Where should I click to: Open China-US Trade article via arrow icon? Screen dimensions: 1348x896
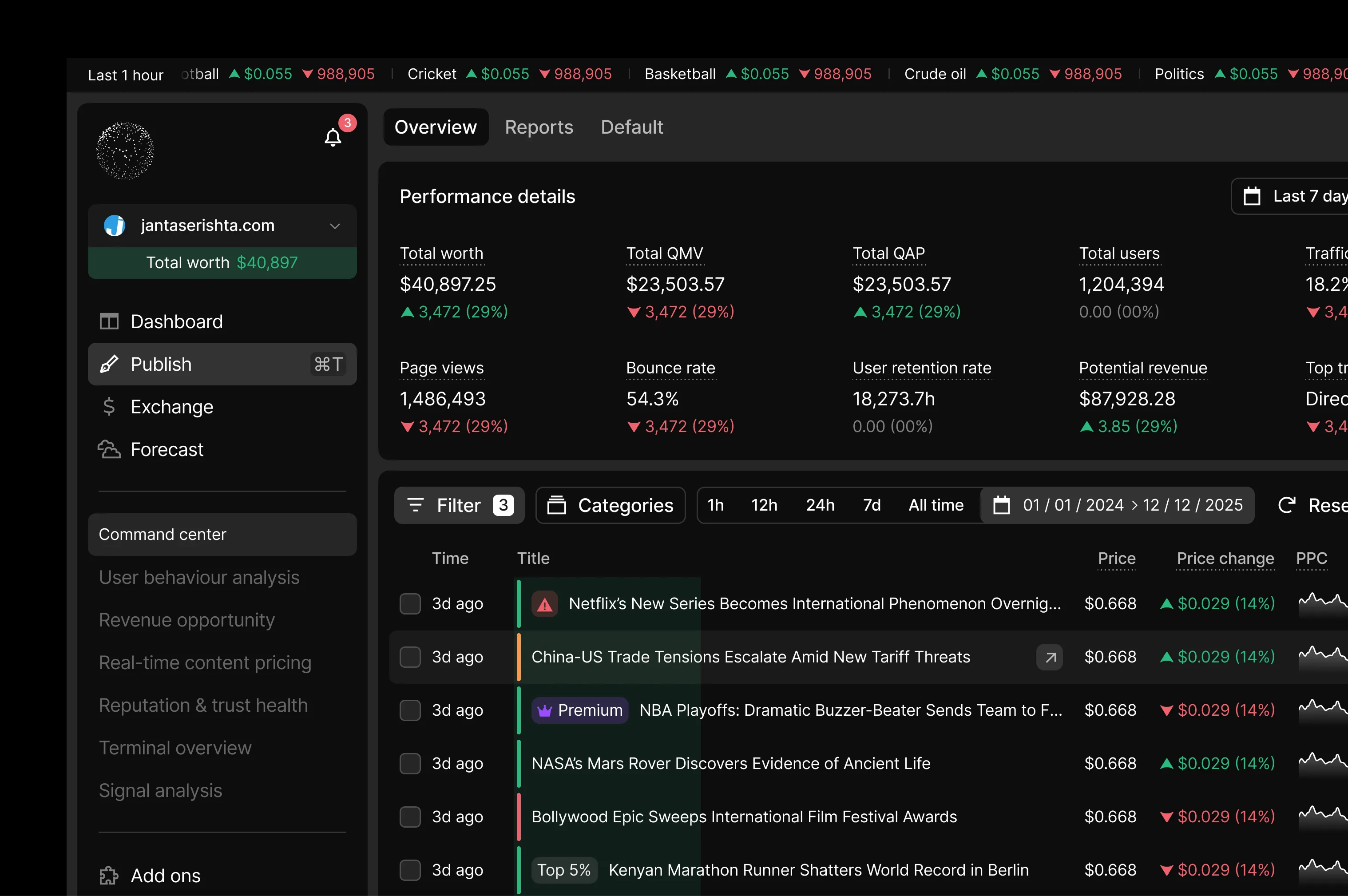(1050, 657)
